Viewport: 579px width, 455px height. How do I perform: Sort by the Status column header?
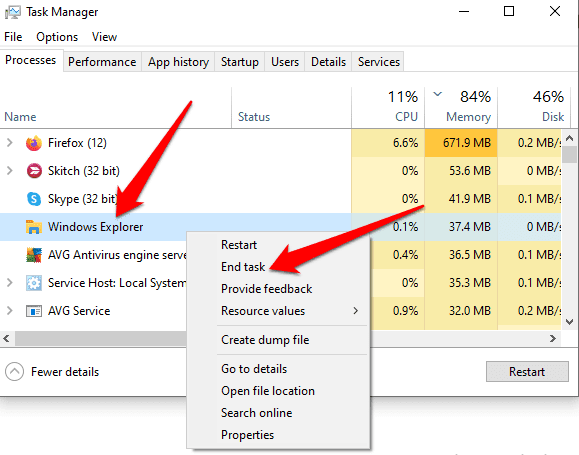point(254,117)
